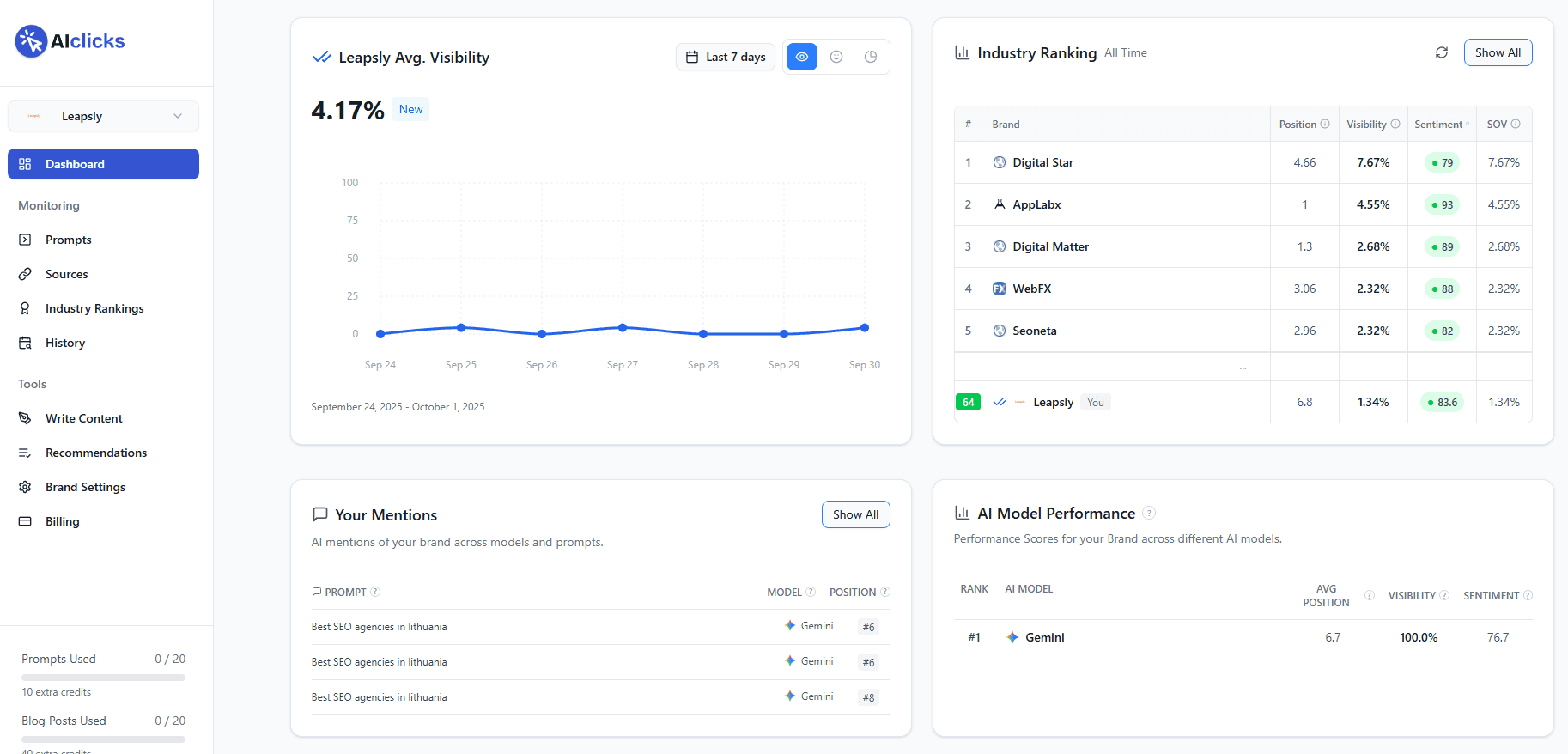
Task: Click the Write Content pen icon
Action: point(25,418)
